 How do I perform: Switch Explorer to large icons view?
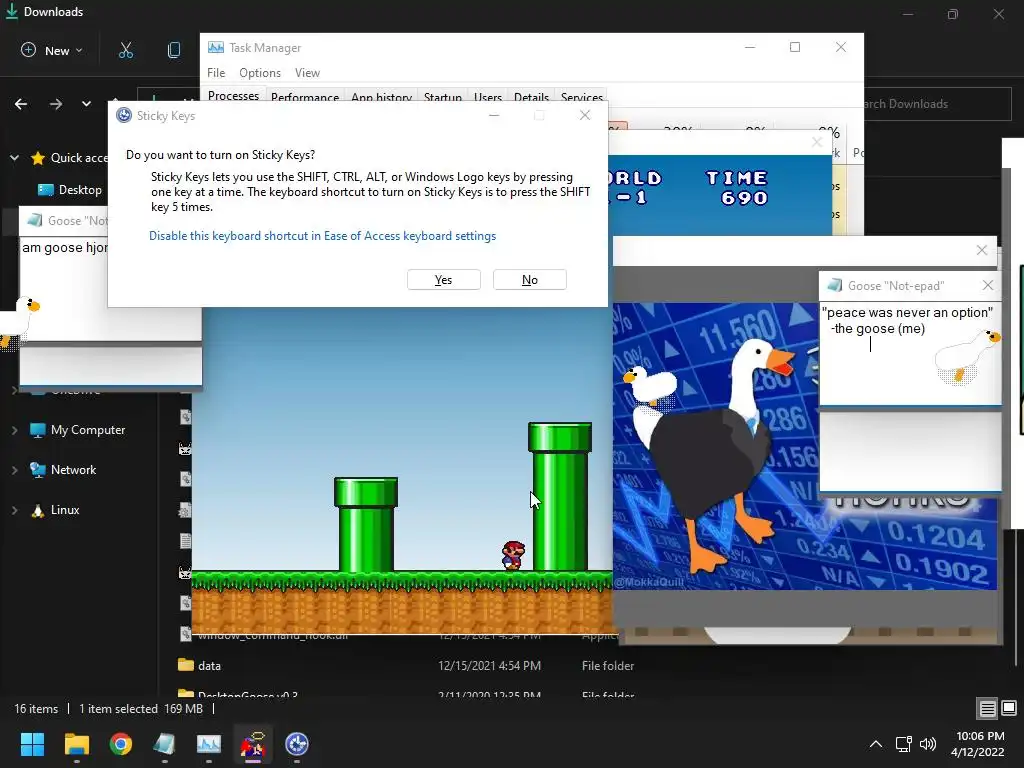pos(1009,708)
